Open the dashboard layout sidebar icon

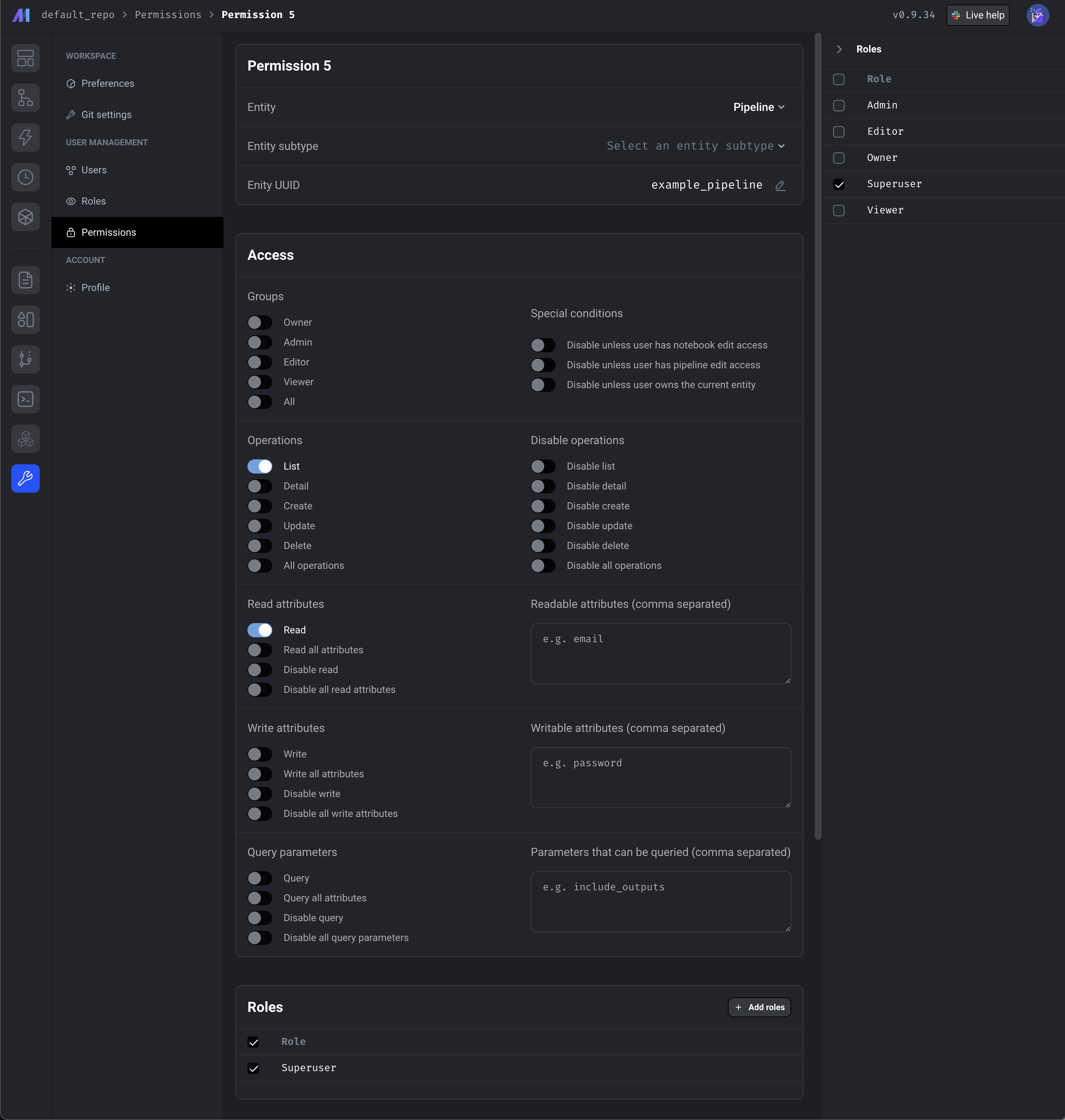coord(26,58)
